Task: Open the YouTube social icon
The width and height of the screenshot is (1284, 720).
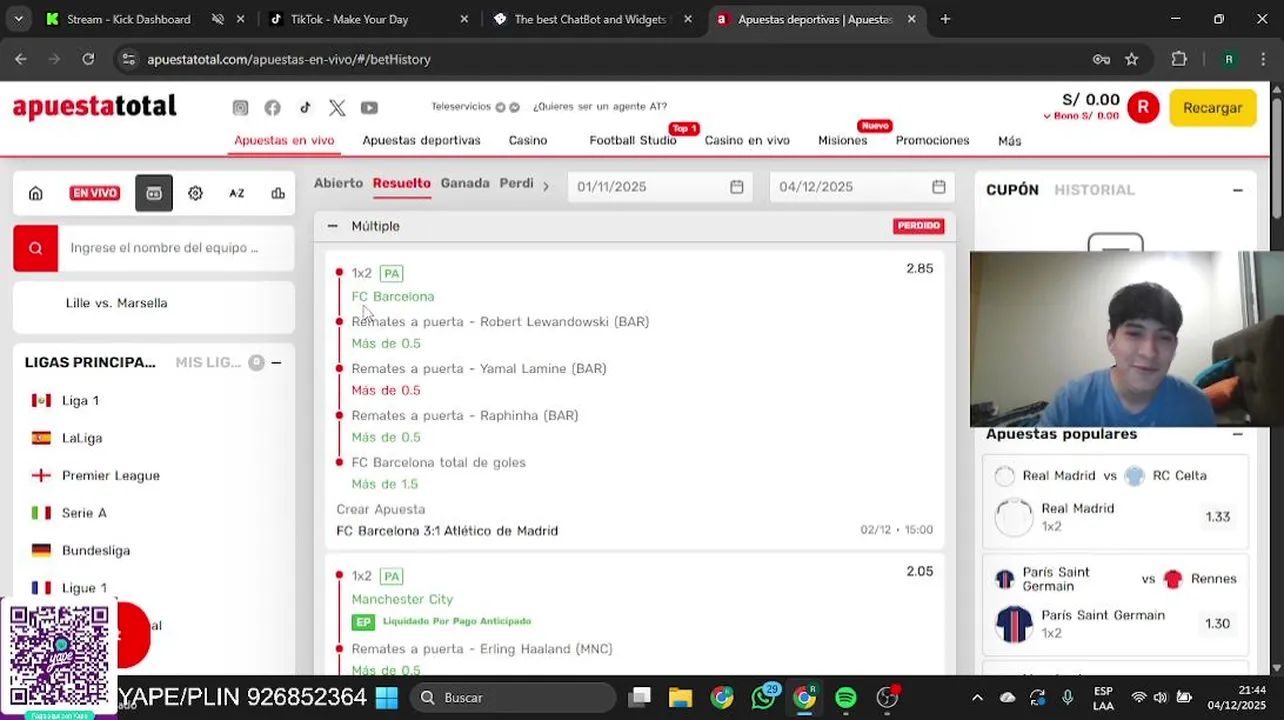Action: pos(369,108)
